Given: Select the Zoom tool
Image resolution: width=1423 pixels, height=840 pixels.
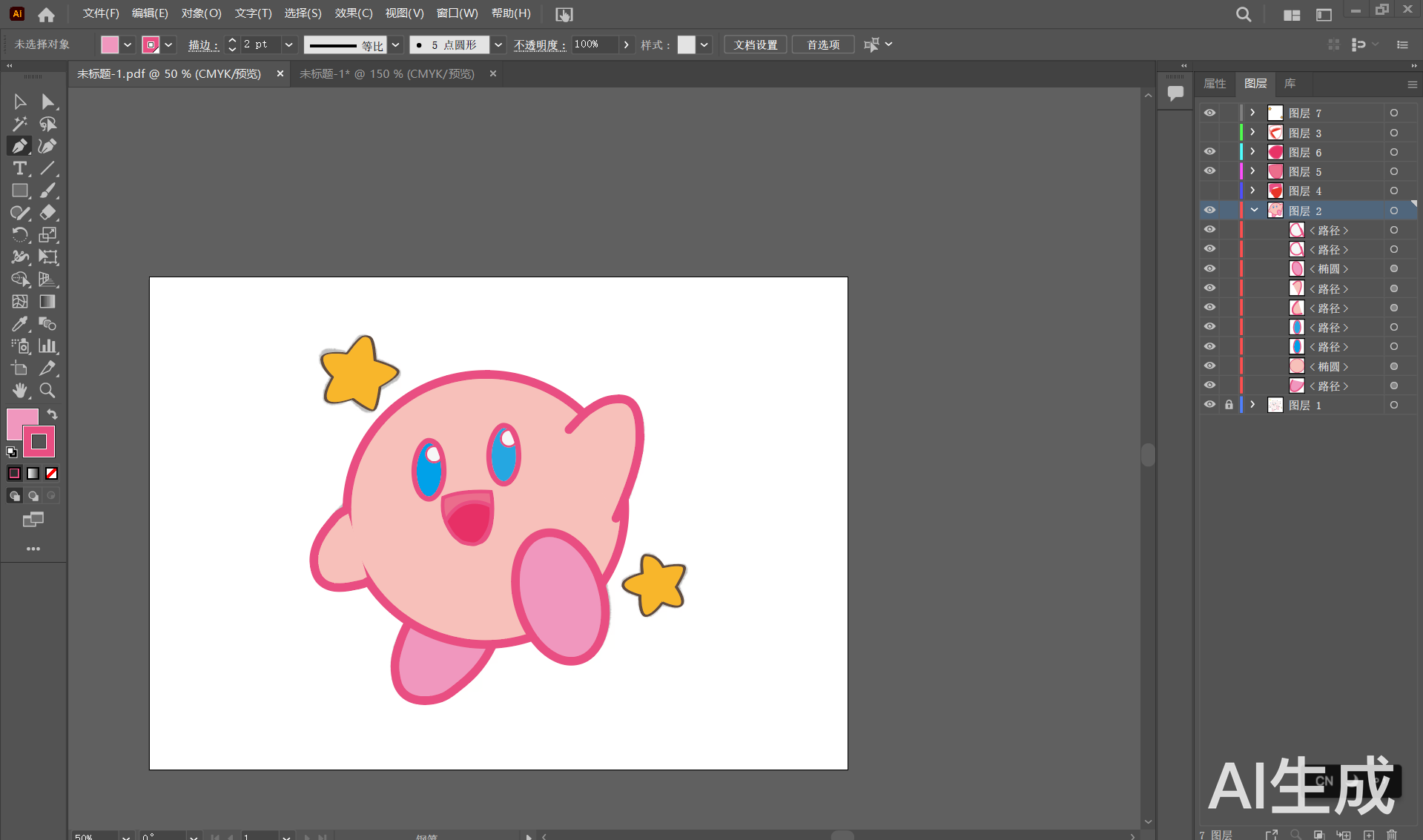Looking at the screenshot, I should [47, 390].
